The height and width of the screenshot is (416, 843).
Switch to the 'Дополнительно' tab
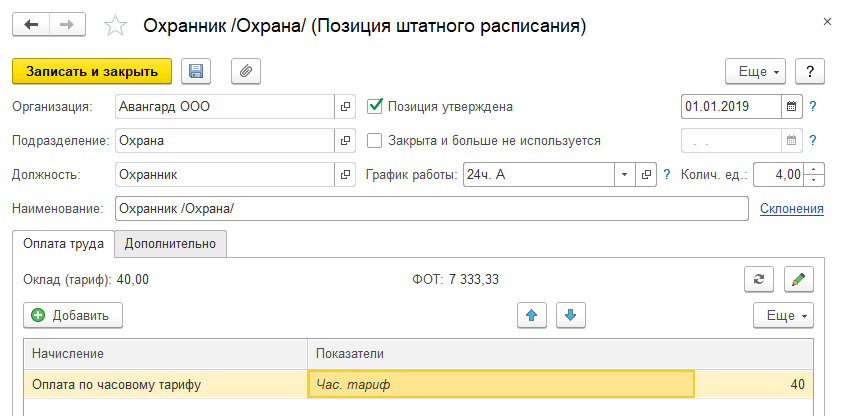(x=171, y=243)
